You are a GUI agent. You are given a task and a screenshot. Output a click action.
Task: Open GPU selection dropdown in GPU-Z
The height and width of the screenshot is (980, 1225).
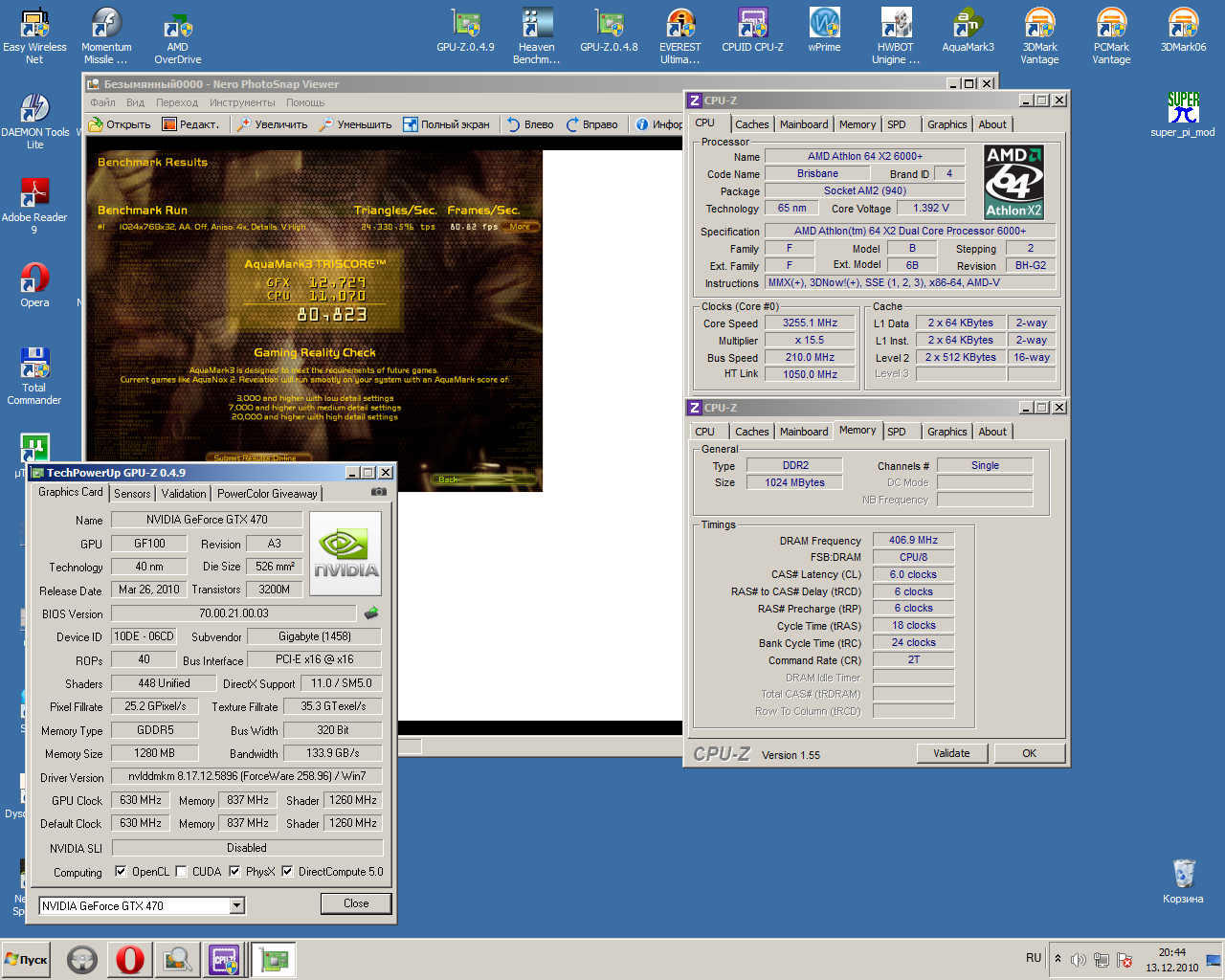coord(237,905)
